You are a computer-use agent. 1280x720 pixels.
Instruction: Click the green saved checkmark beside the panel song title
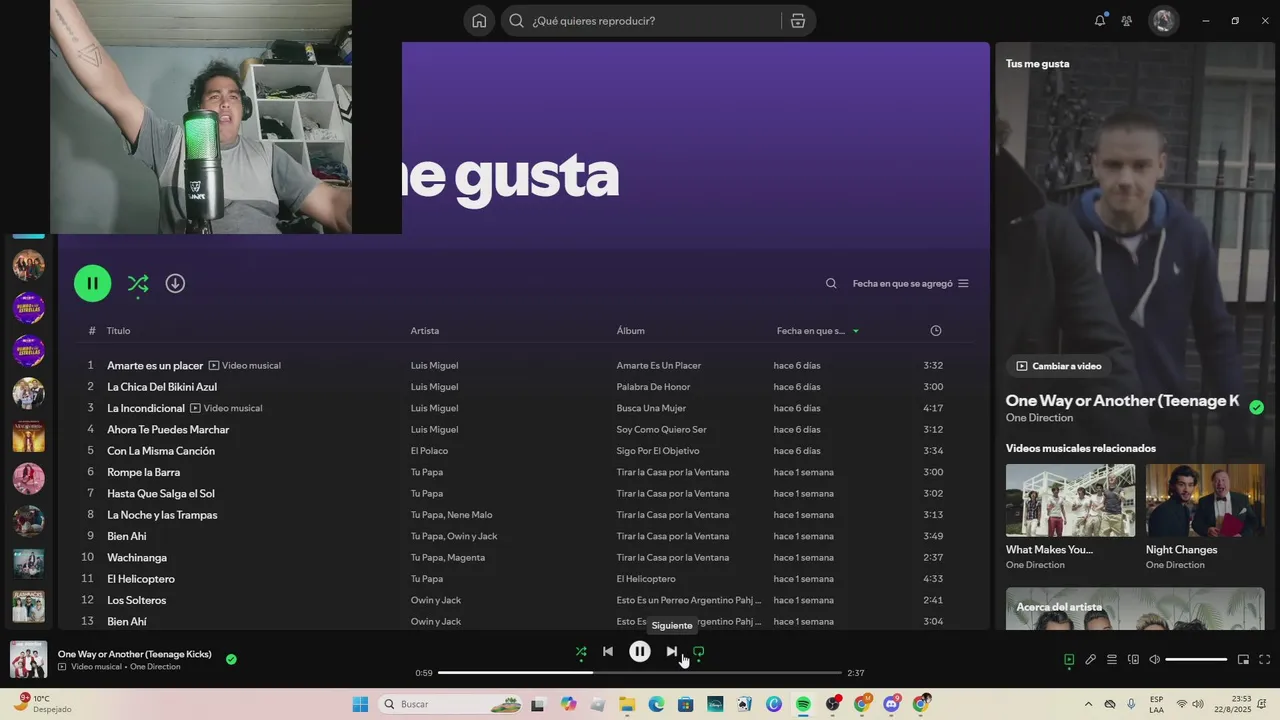[x=1257, y=407]
